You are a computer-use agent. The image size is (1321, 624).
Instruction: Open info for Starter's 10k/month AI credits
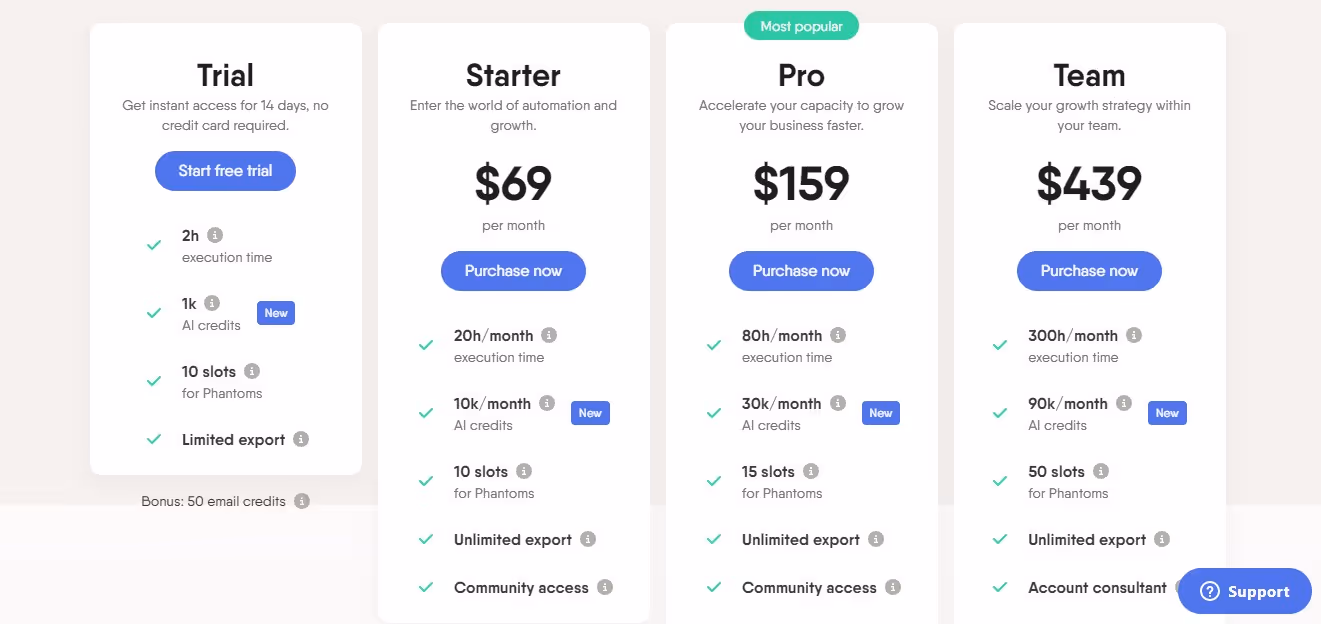(547, 403)
